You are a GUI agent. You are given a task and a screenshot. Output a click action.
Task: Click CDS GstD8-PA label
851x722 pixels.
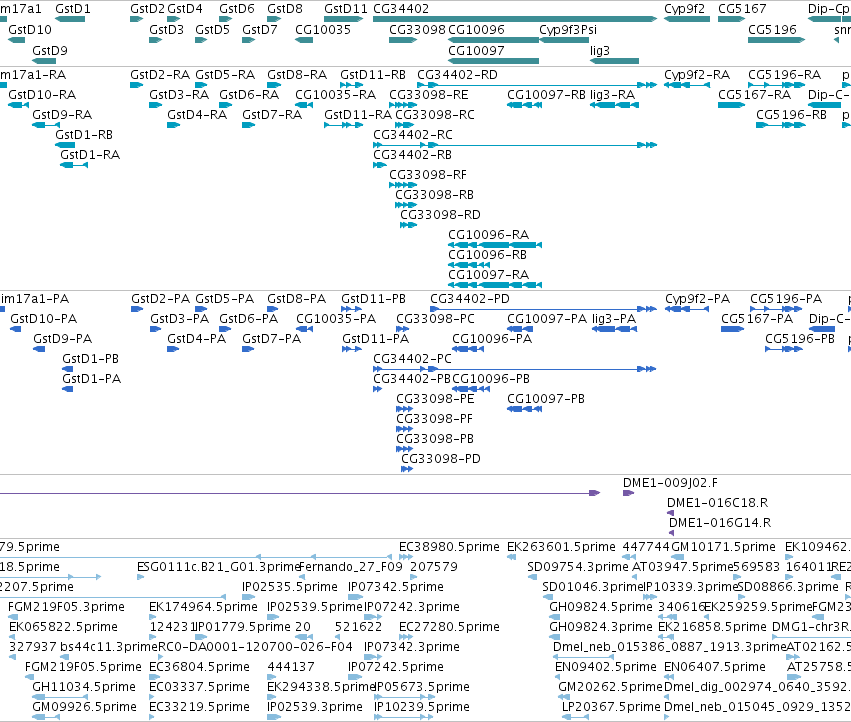[x=296, y=299]
